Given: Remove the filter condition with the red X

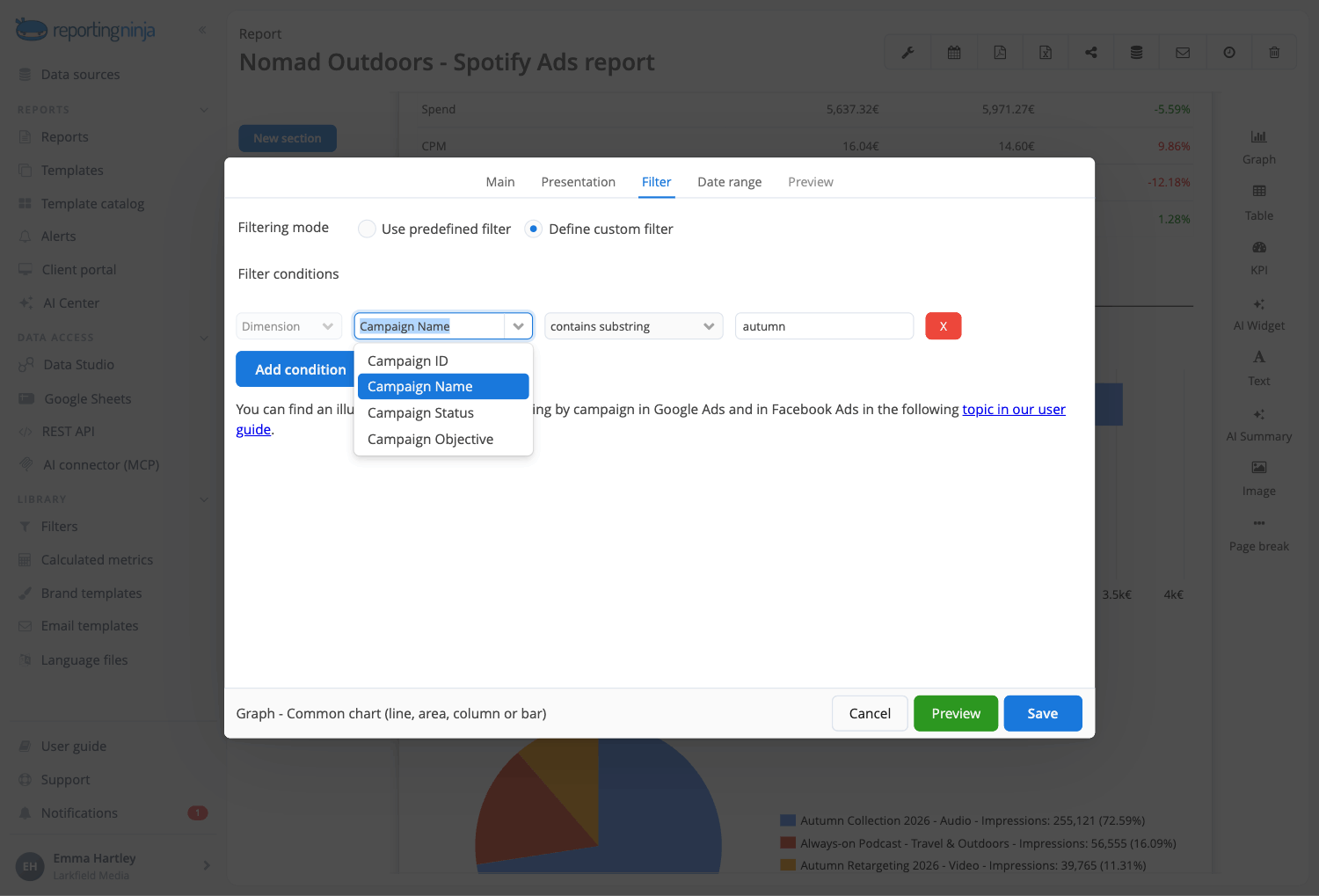Looking at the screenshot, I should 944,326.
